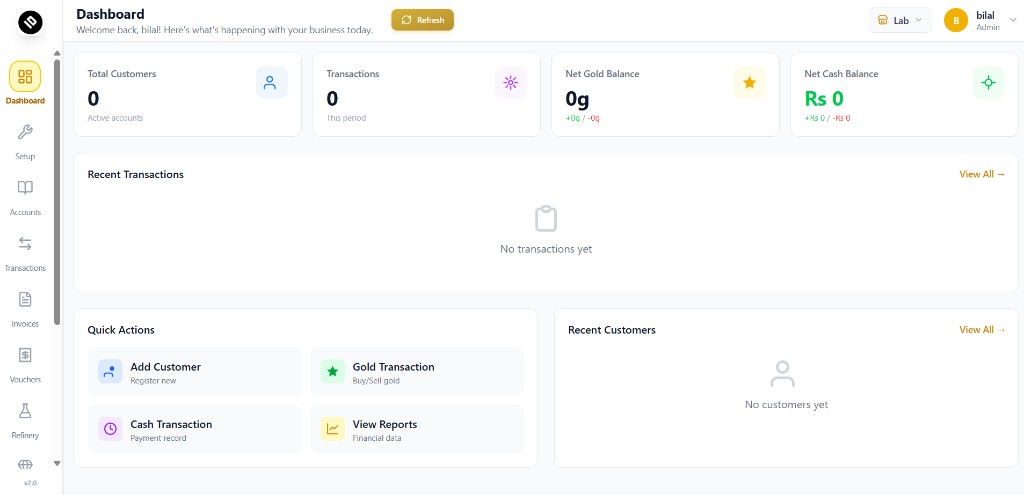The height and width of the screenshot is (495, 1024).
Task: Click the Quick Actions heading
Action: 121,330
